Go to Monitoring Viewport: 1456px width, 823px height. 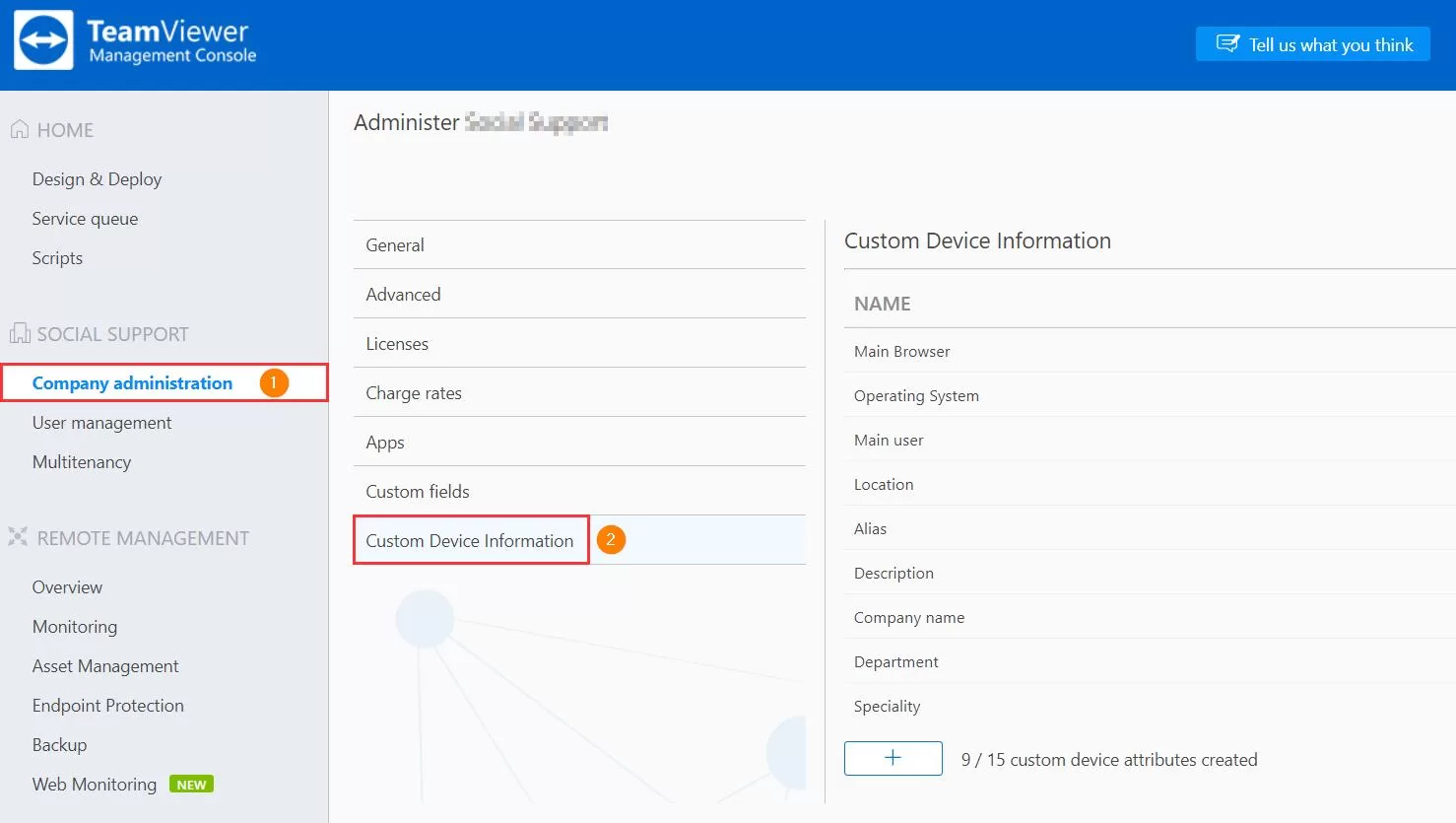pos(75,626)
